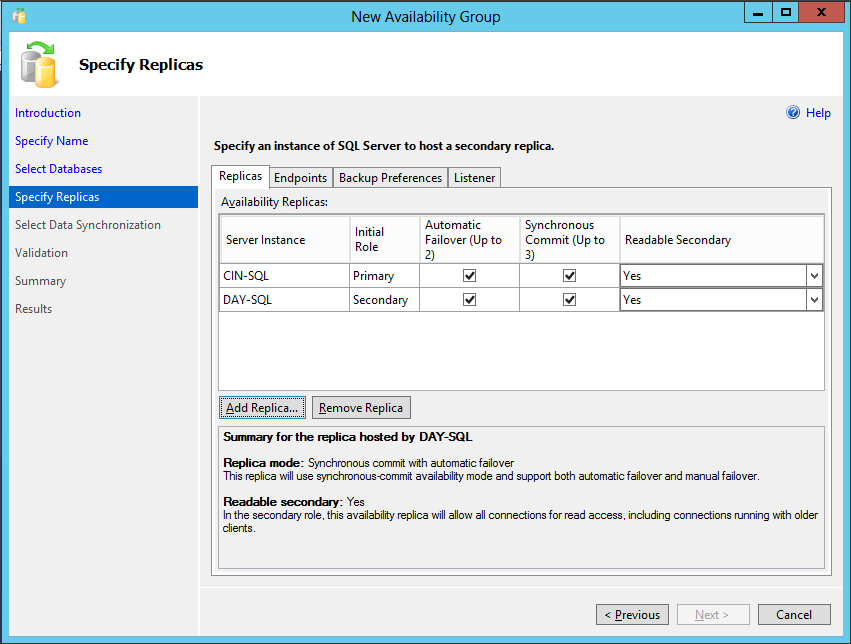Select the DAY-SQL server instance cell
This screenshot has width=851, height=644.
coord(284,299)
